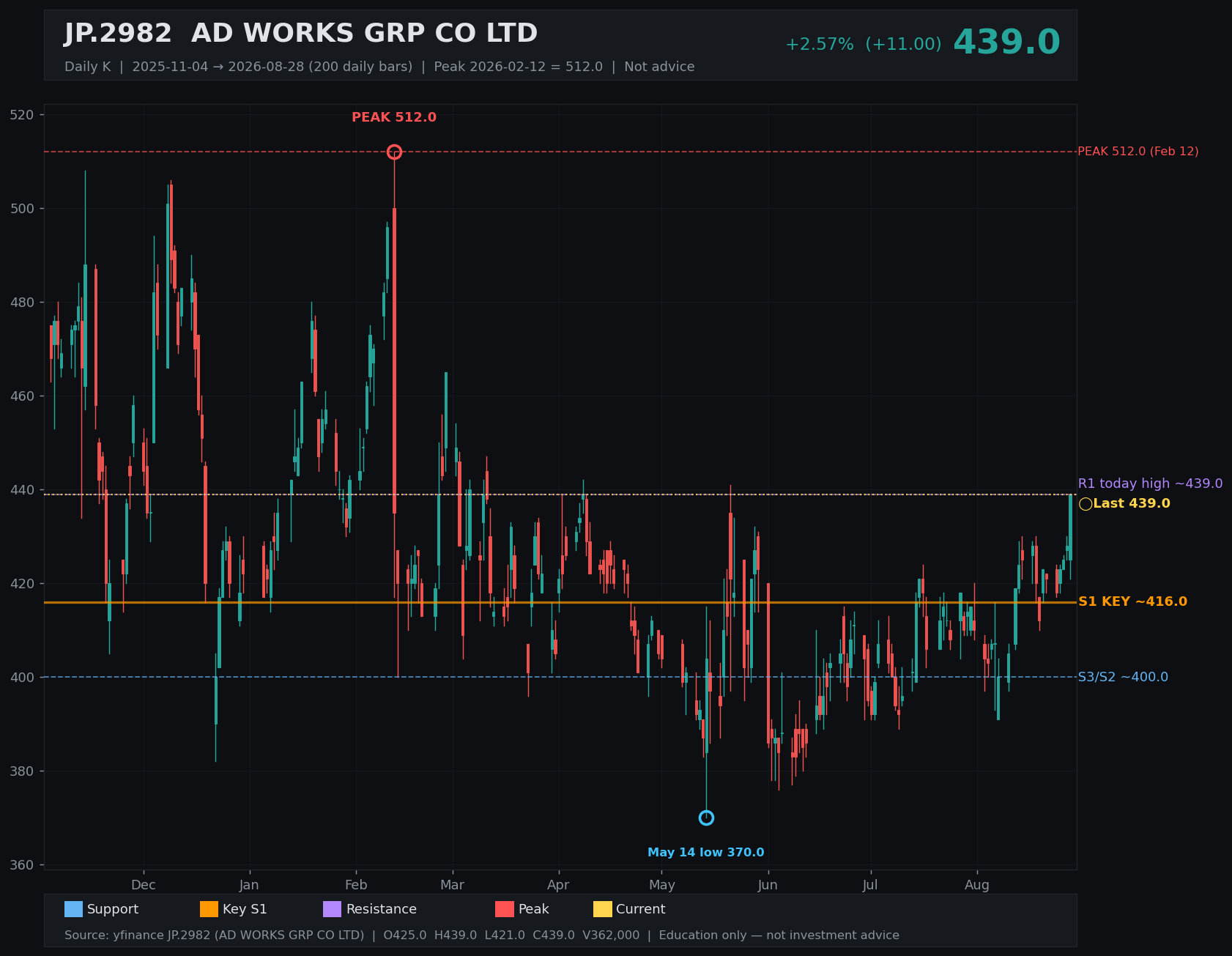Click the Last 439.0 label
Image resolution: width=1232 pixels, height=956 pixels.
click(x=1132, y=504)
